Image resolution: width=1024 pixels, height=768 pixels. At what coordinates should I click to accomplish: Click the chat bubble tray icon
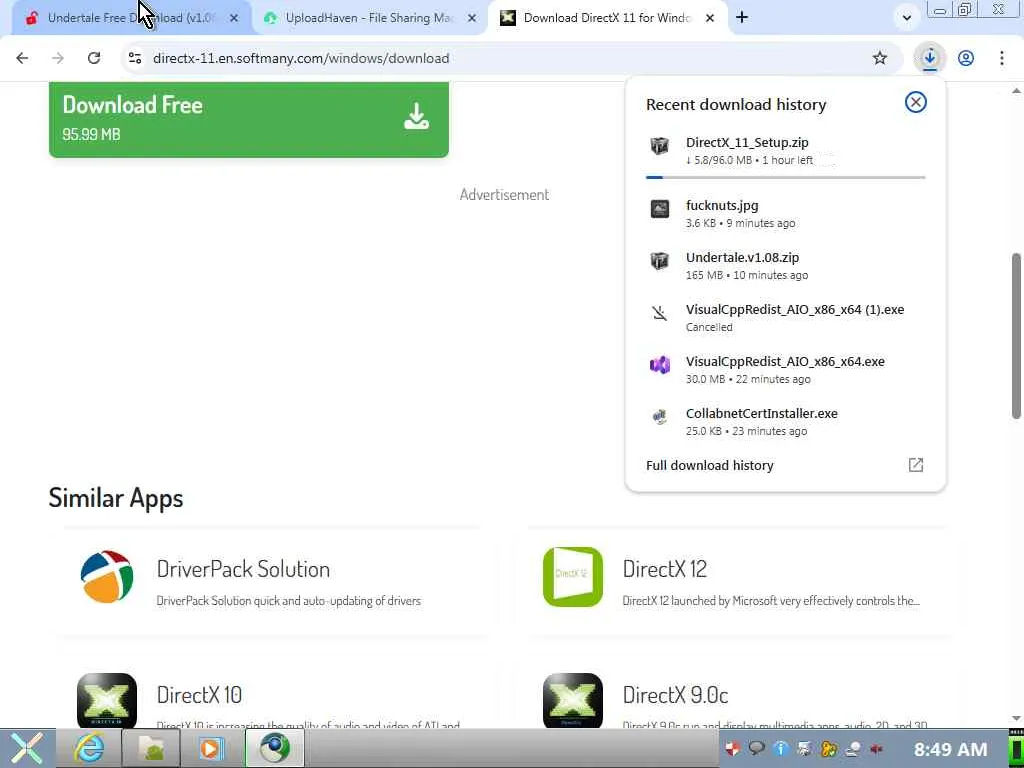click(757, 749)
